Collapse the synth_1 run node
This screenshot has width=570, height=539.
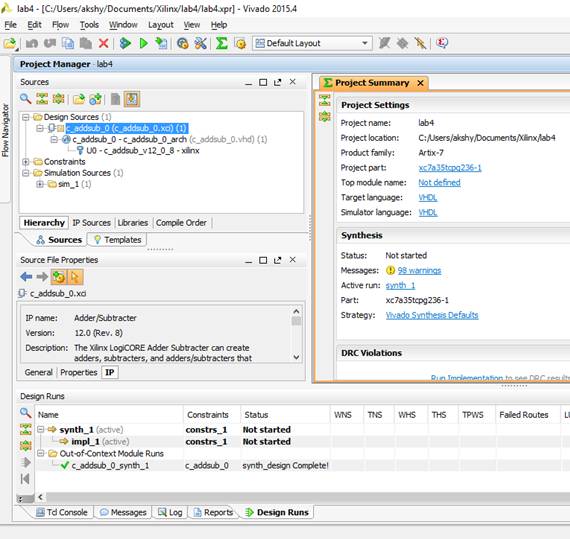(x=41, y=430)
